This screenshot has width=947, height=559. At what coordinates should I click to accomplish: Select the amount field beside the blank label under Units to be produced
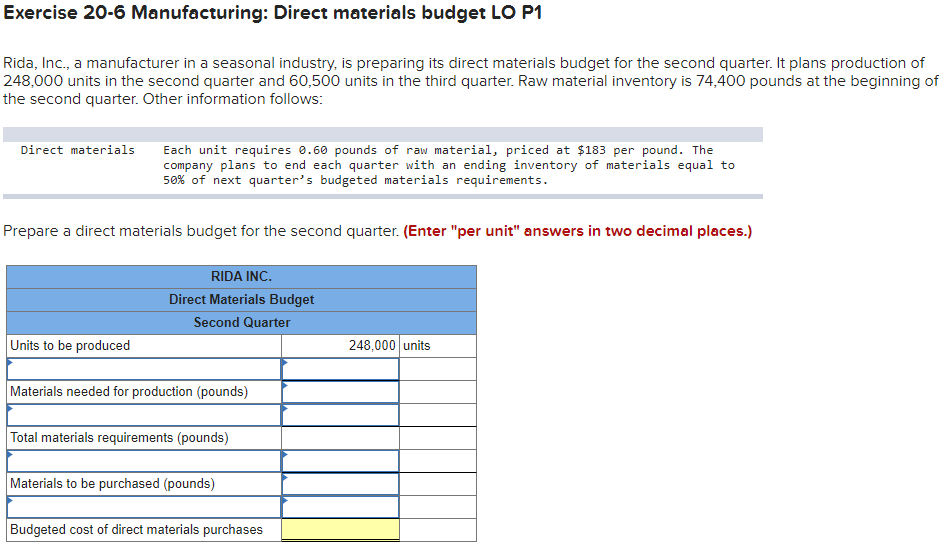click(341, 369)
